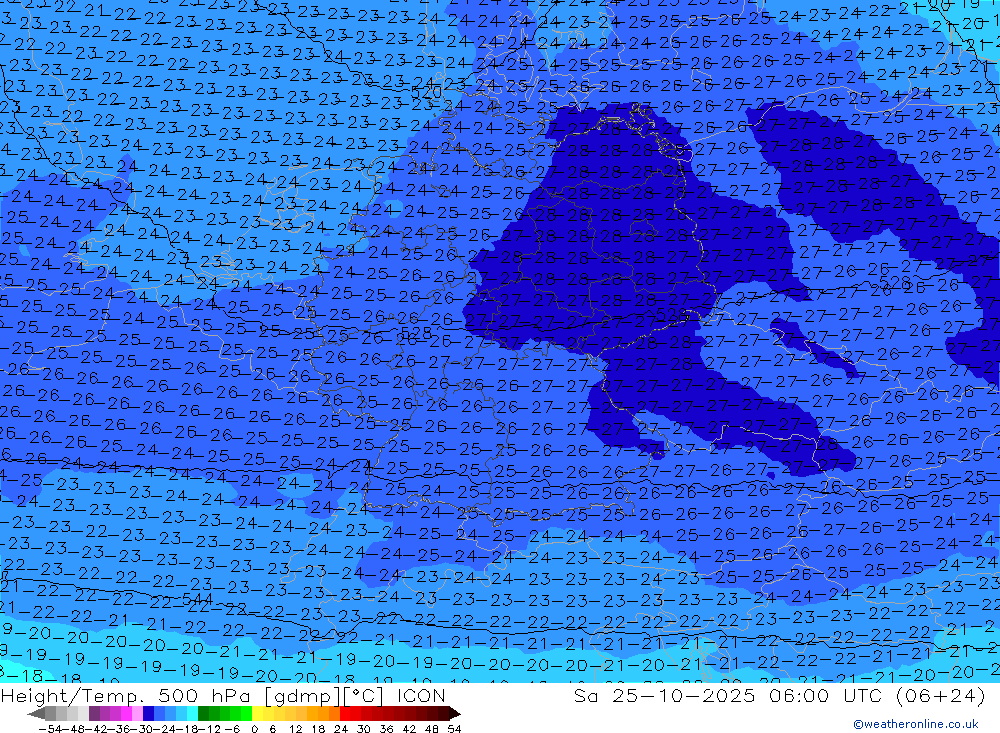1000x733 pixels.
Task: Click the pure red legend swatch at 24
Action: pos(345,713)
